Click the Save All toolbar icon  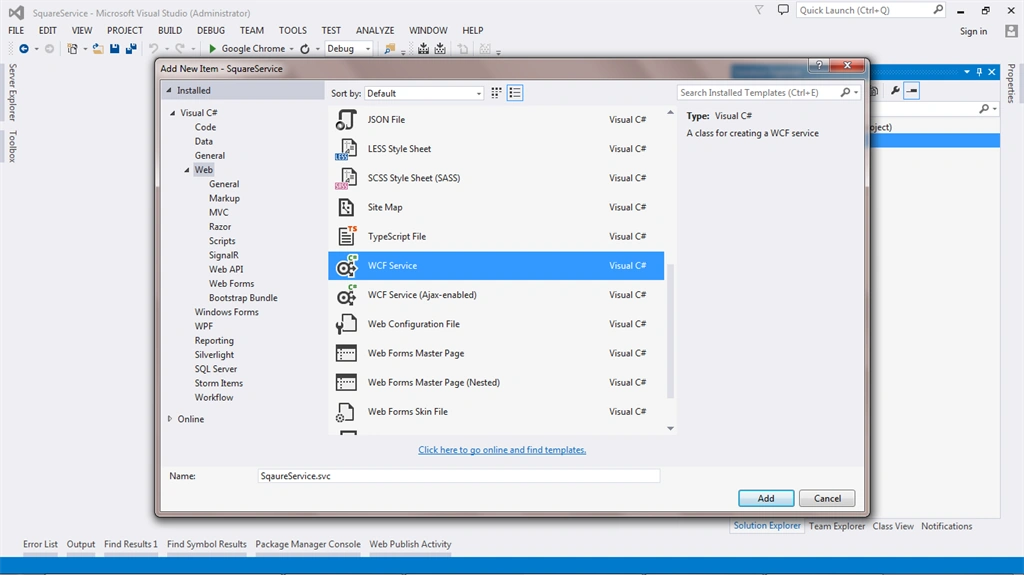(x=131, y=48)
